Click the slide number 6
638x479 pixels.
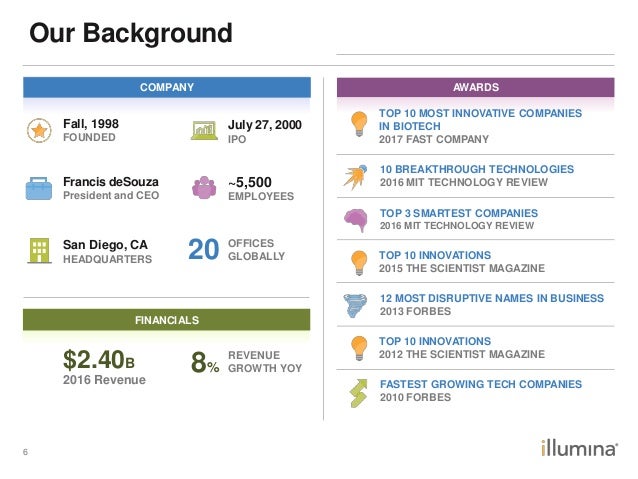tap(26, 452)
